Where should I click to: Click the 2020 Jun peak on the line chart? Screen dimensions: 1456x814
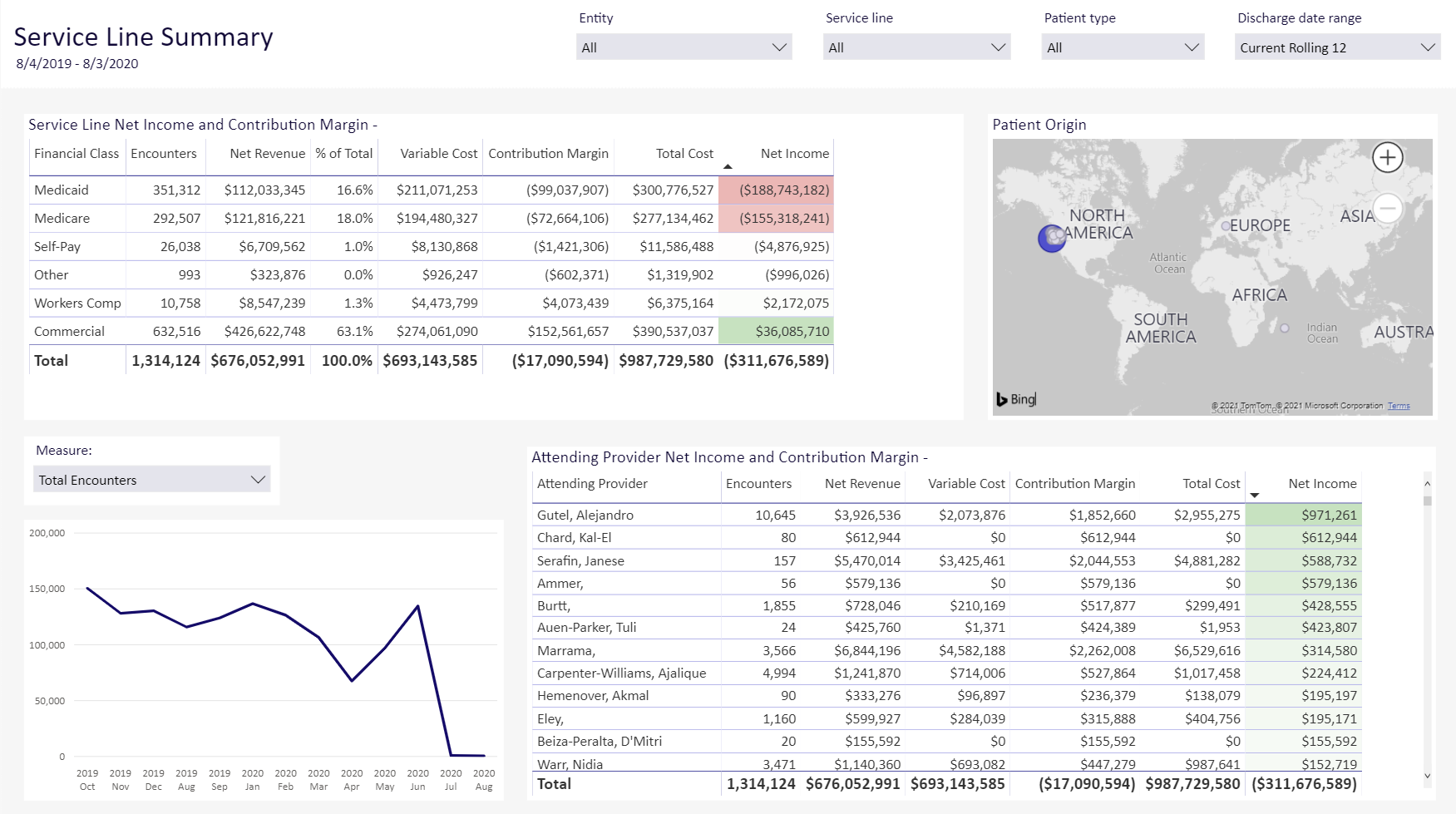pyautogui.click(x=417, y=606)
